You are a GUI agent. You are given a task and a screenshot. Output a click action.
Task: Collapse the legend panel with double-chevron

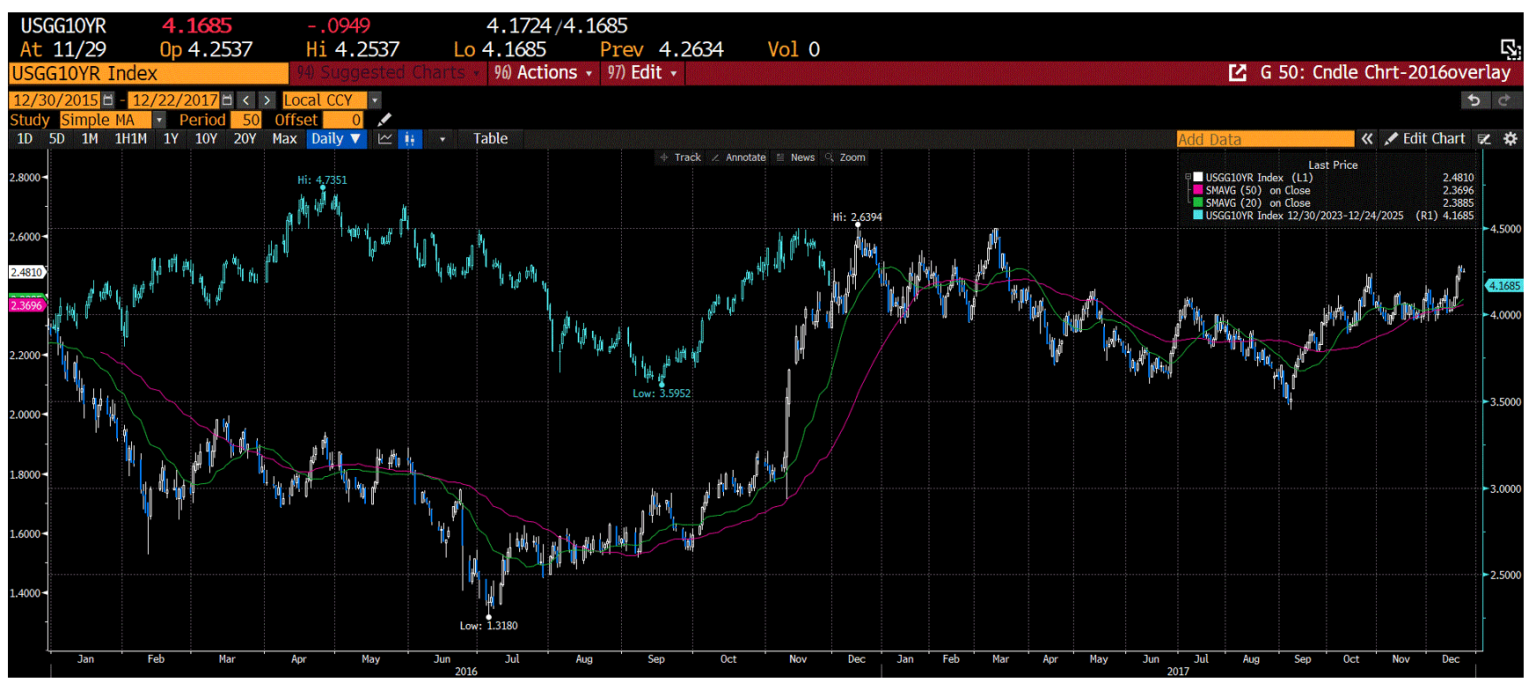pyautogui.click(x=1368, y=139)
